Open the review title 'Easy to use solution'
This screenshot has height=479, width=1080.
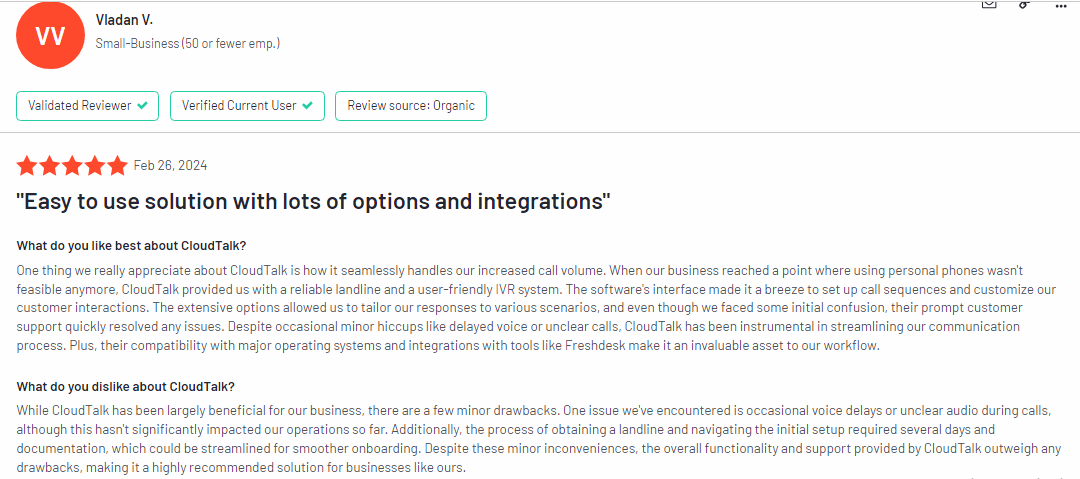pyautogui.click(x=313, y=202)
